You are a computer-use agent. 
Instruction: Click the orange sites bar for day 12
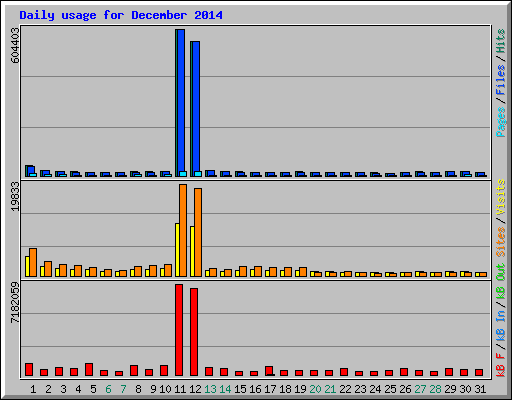198,232
